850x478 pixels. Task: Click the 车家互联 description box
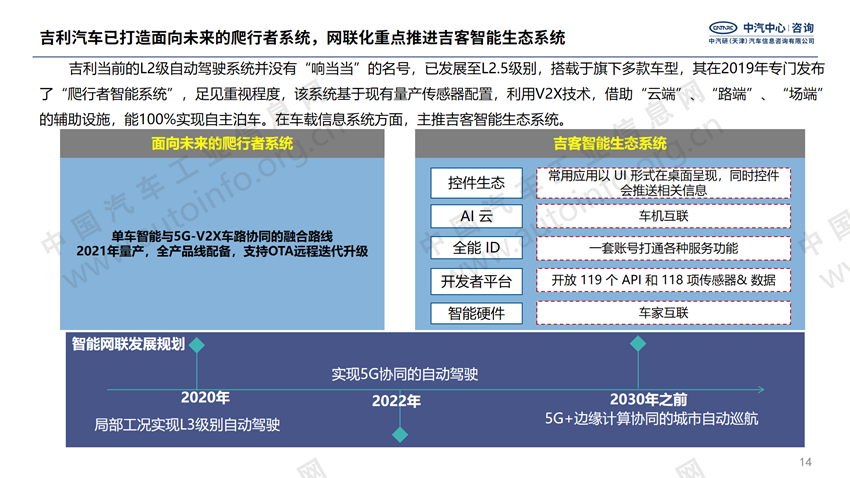pos(664,313)
